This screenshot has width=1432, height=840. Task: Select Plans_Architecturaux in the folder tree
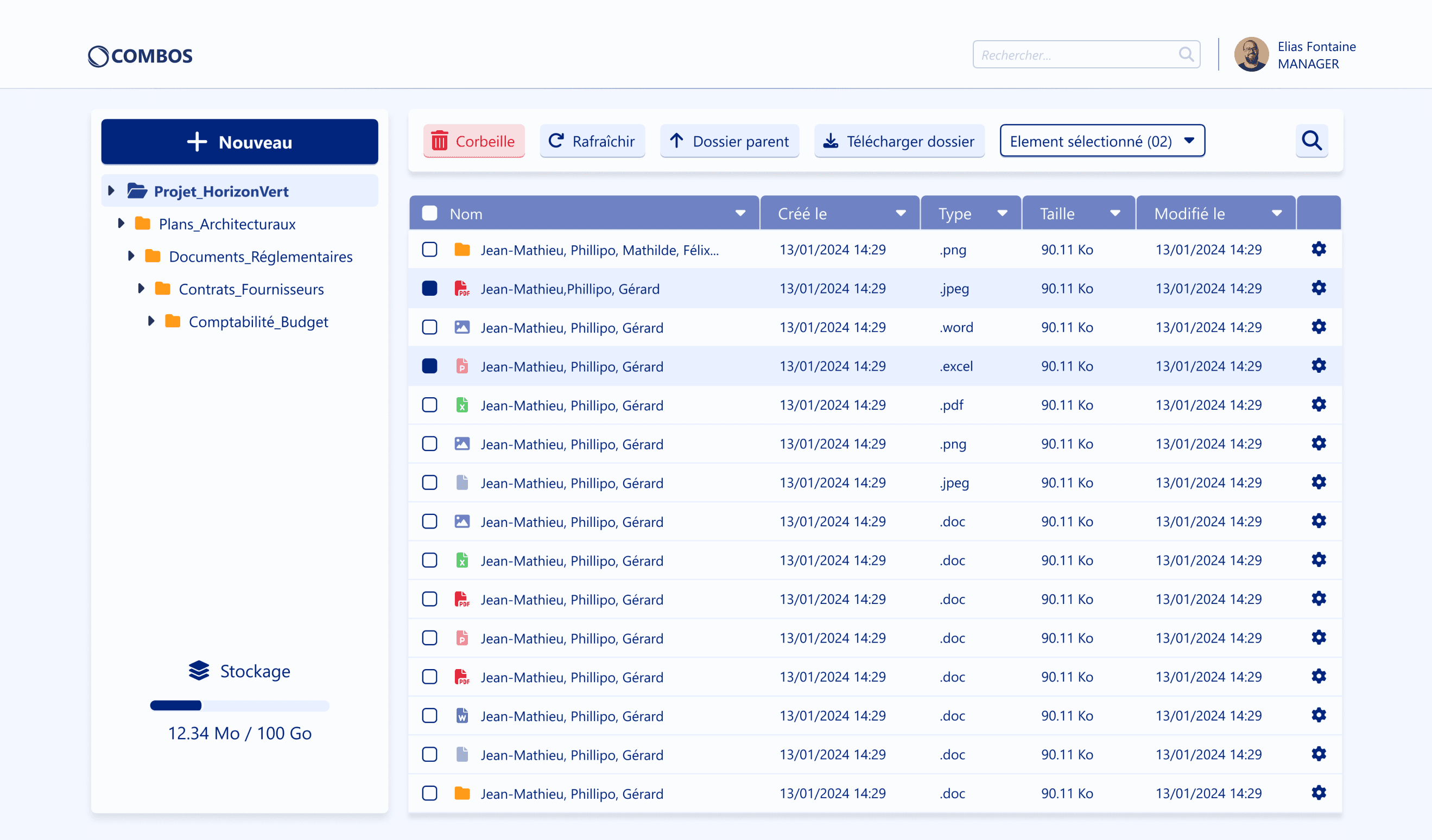227,224
